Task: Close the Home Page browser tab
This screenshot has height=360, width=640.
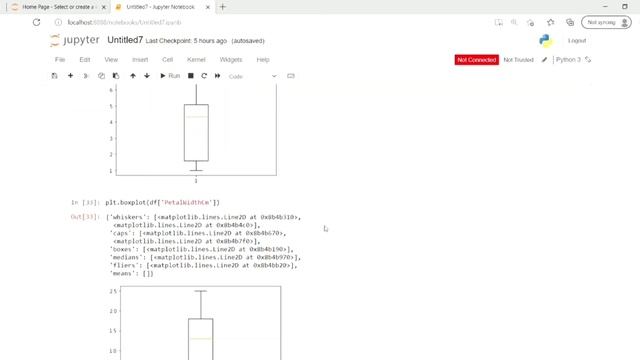Action: point(104,7)
